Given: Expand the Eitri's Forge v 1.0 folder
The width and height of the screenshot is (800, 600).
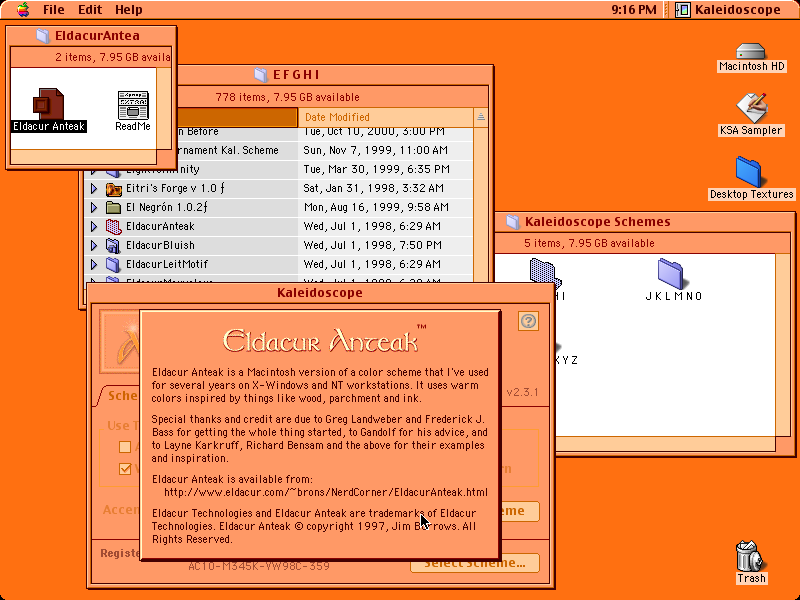Looking at the screenshot, I should pos(94,189).
